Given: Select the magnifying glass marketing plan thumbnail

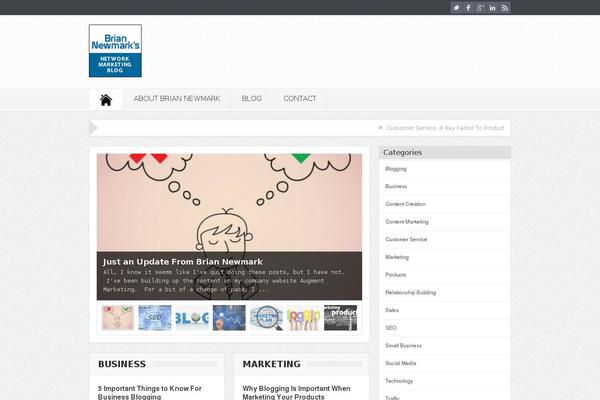Looking at the screenshot, I should pyautogui.click(x=266, y=318).
